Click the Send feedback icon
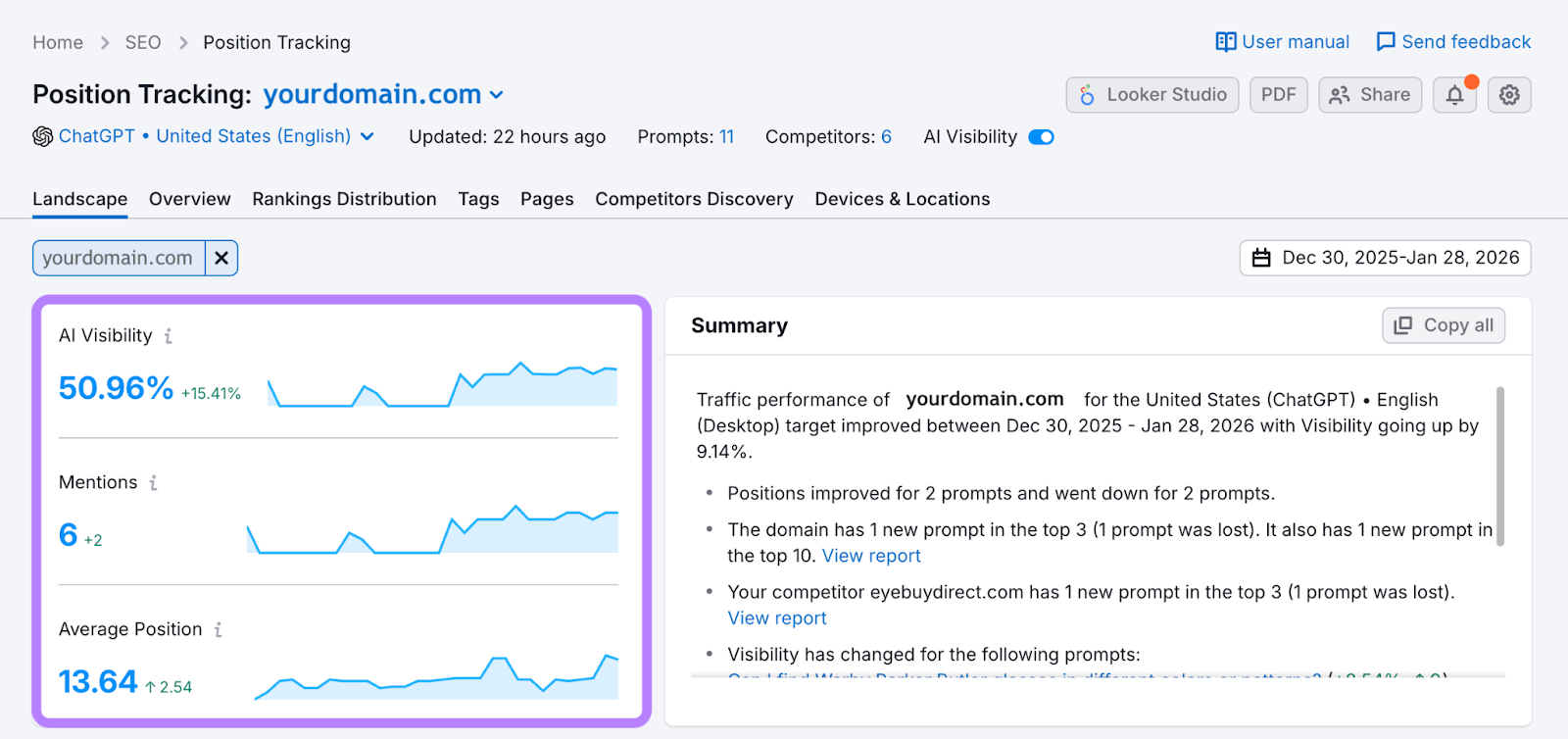This screenshot has width=1568, height=739. [x=1385, y=41]
